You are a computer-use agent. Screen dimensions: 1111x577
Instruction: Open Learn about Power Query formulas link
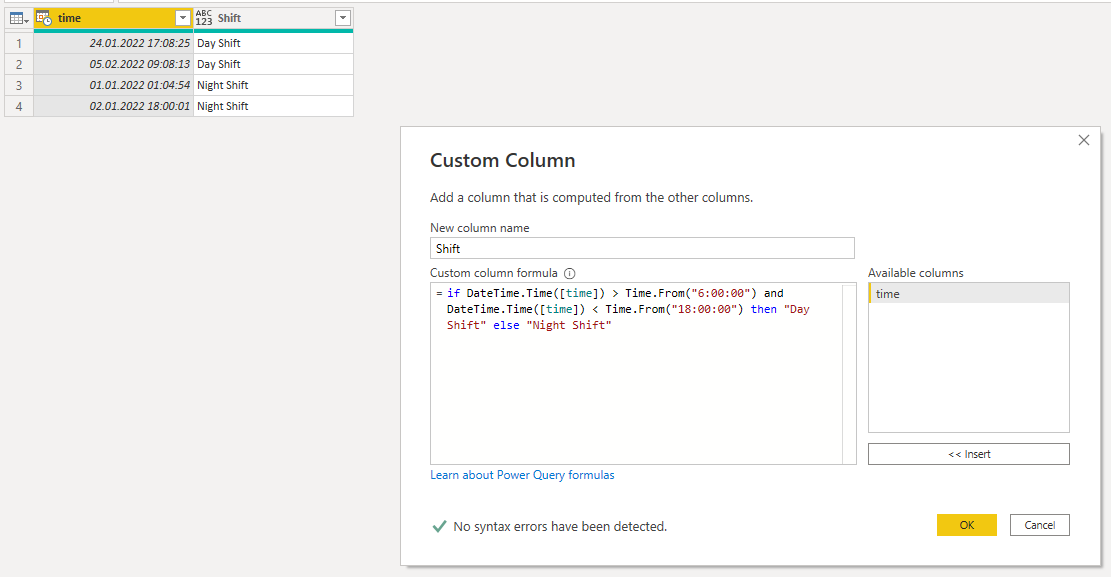[522, 475]
